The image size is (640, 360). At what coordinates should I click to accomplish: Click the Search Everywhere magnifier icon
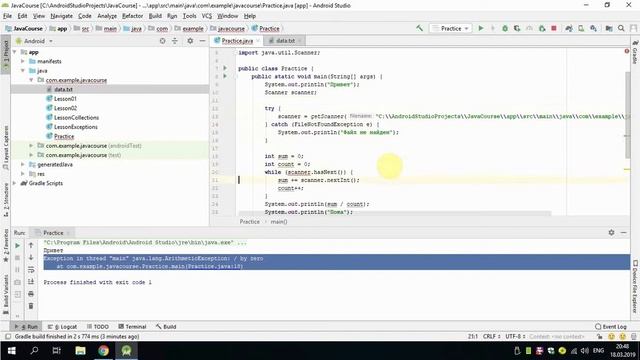point(621,28)
